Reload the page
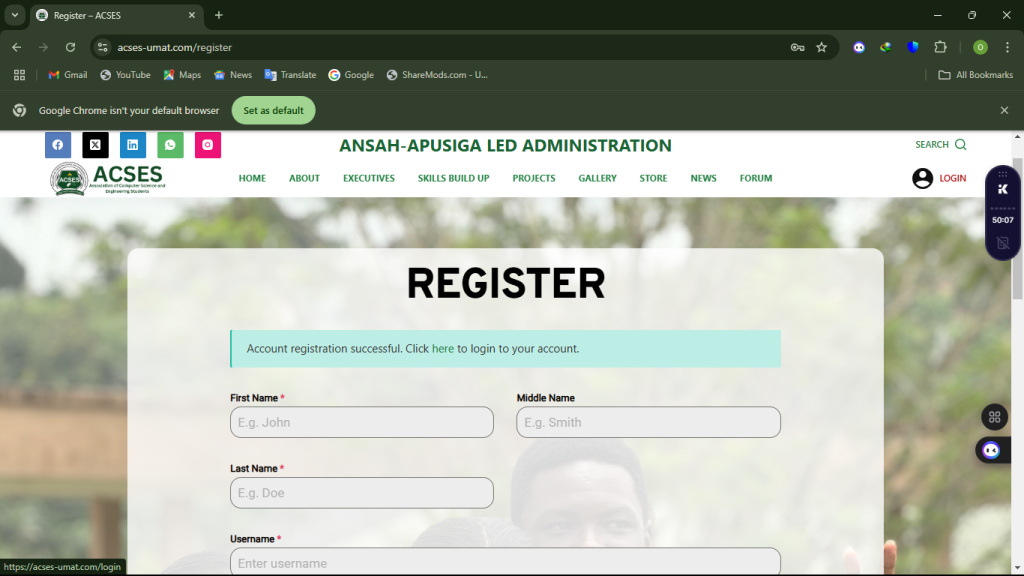The height and width of the screenshot is (576, 1024). click(71, 47)
